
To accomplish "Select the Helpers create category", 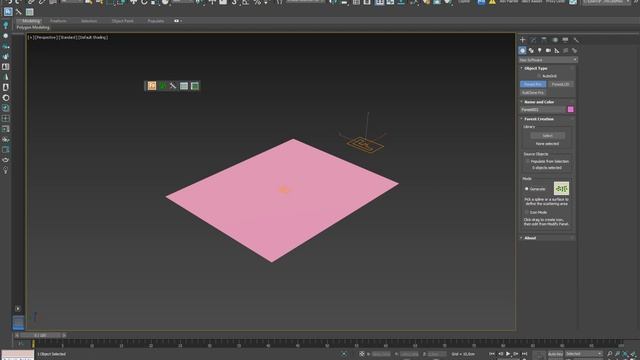I will coord(557,51).
